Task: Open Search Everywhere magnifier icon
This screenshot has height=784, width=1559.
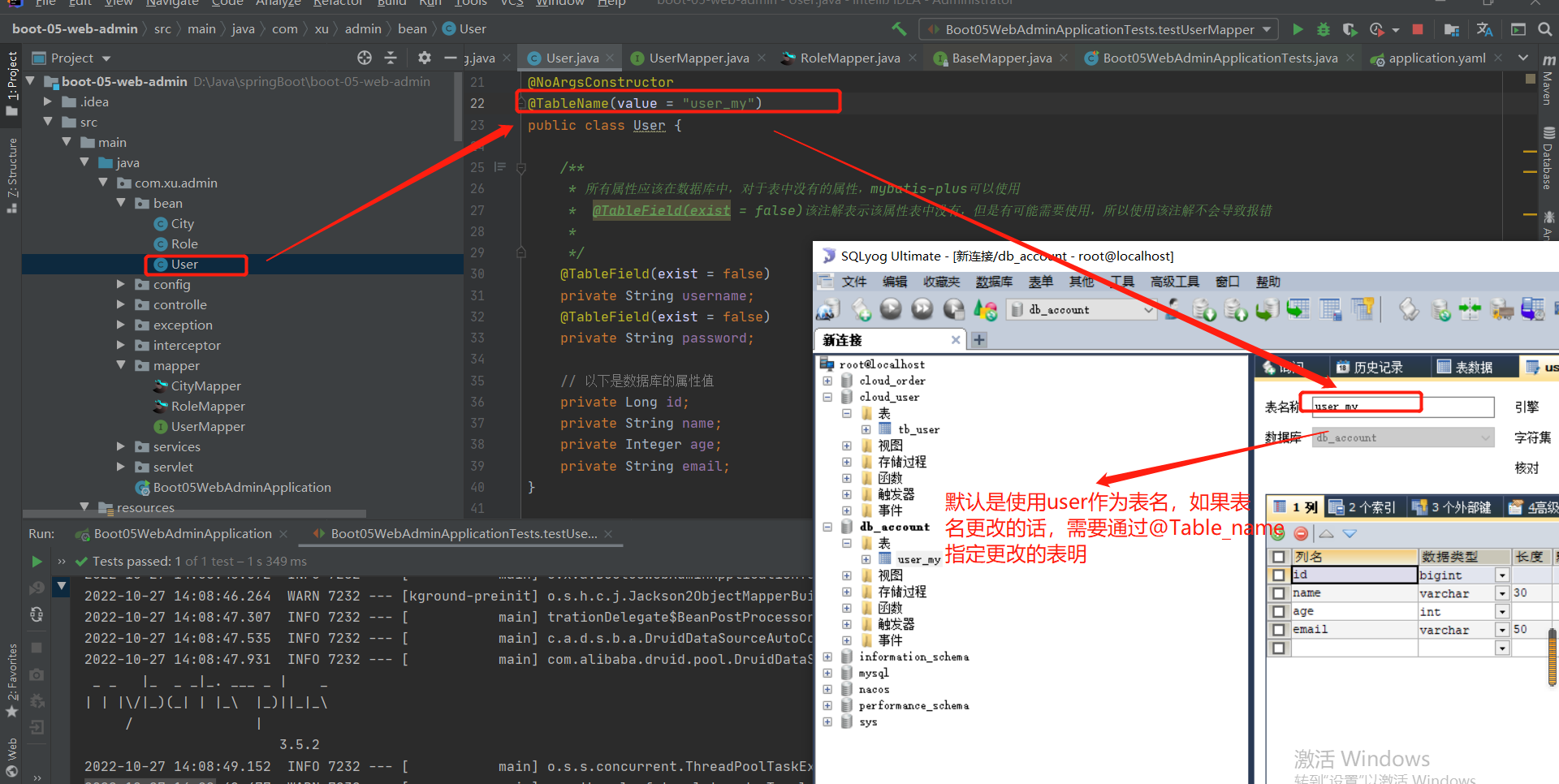Action: pos(1545,29)
